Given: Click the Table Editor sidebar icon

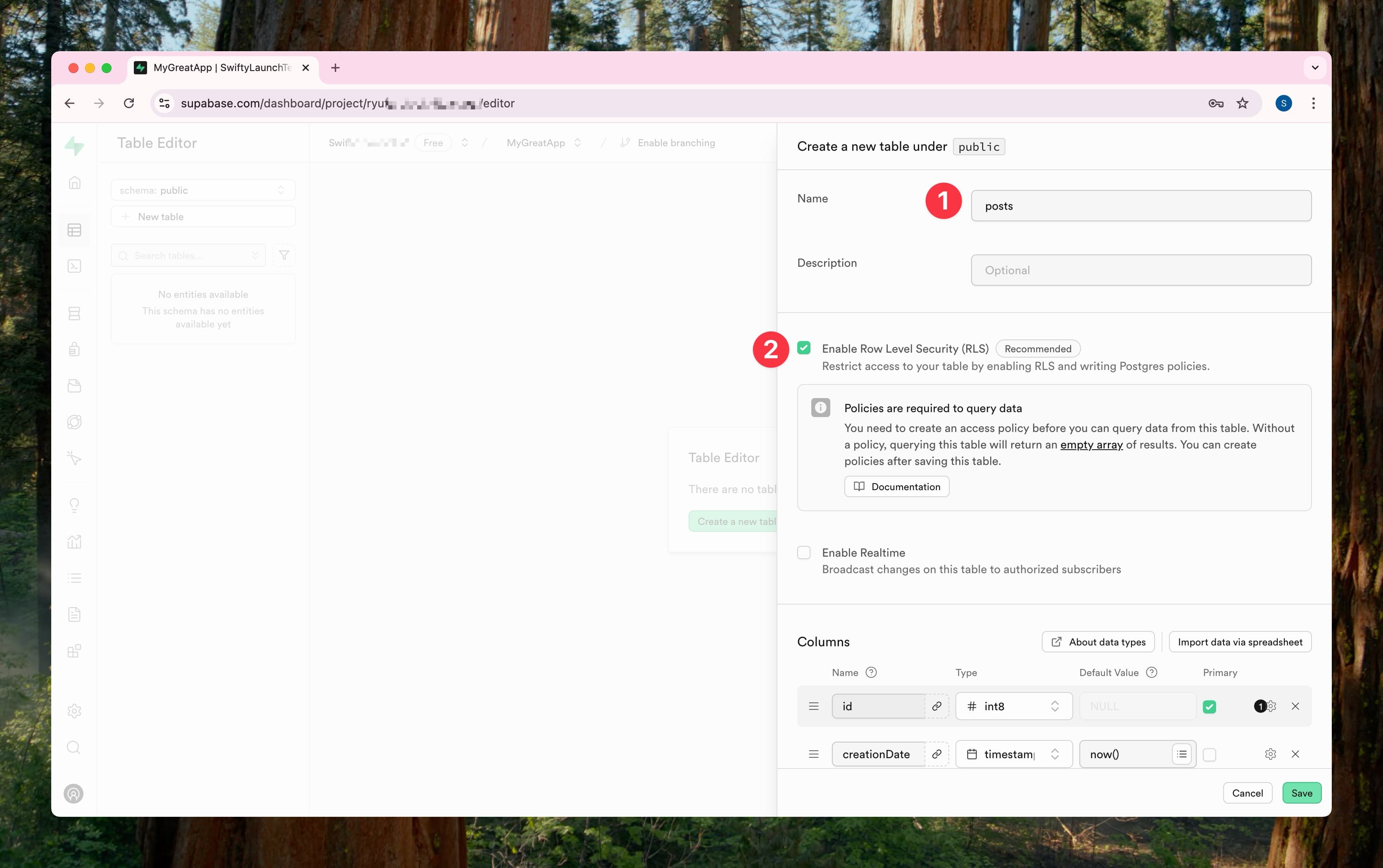Looking at the screenshot, I should point(75,230).
